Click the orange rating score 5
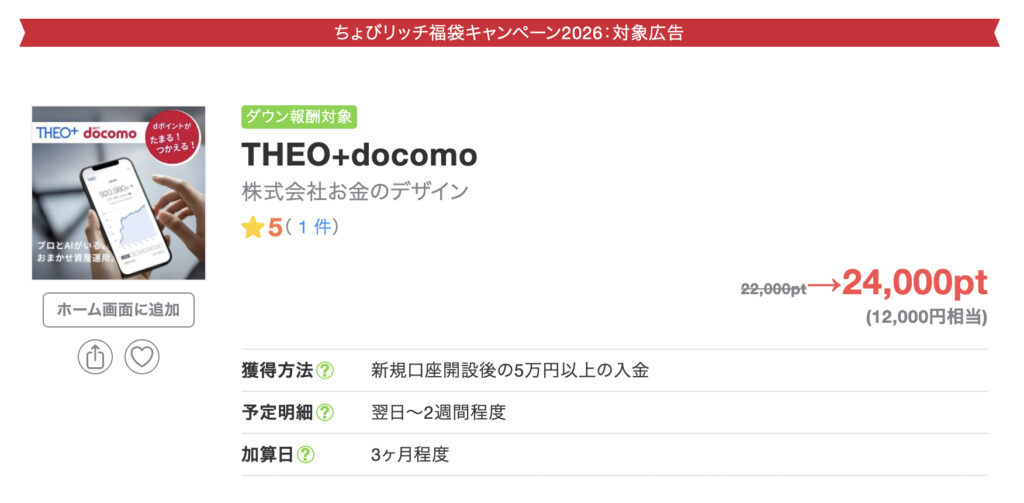The height and width of the screenshot is (503, 1024). pyautogui.click(x=275, y=228)
